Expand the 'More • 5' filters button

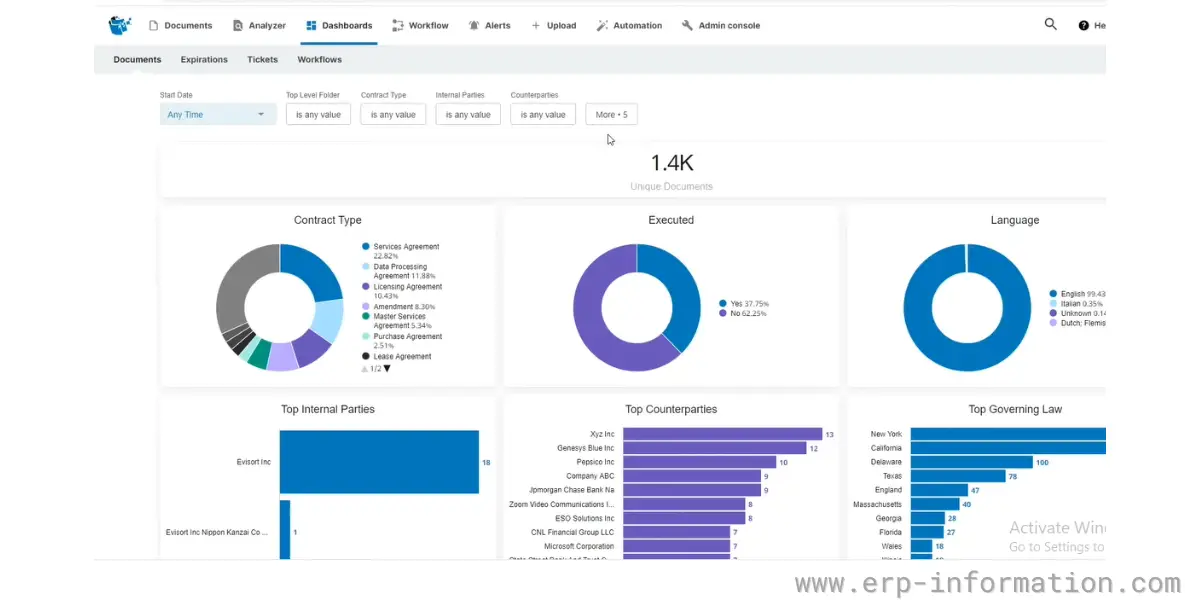[x=612, y=114]
